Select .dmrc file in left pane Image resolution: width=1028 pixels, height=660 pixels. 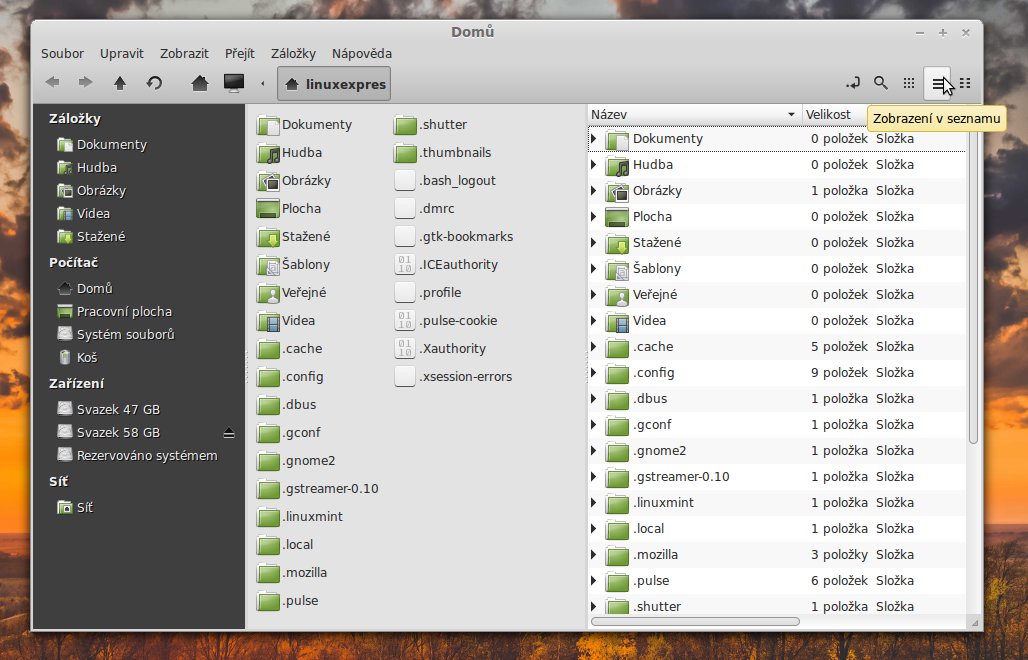(x=425, y=209)
